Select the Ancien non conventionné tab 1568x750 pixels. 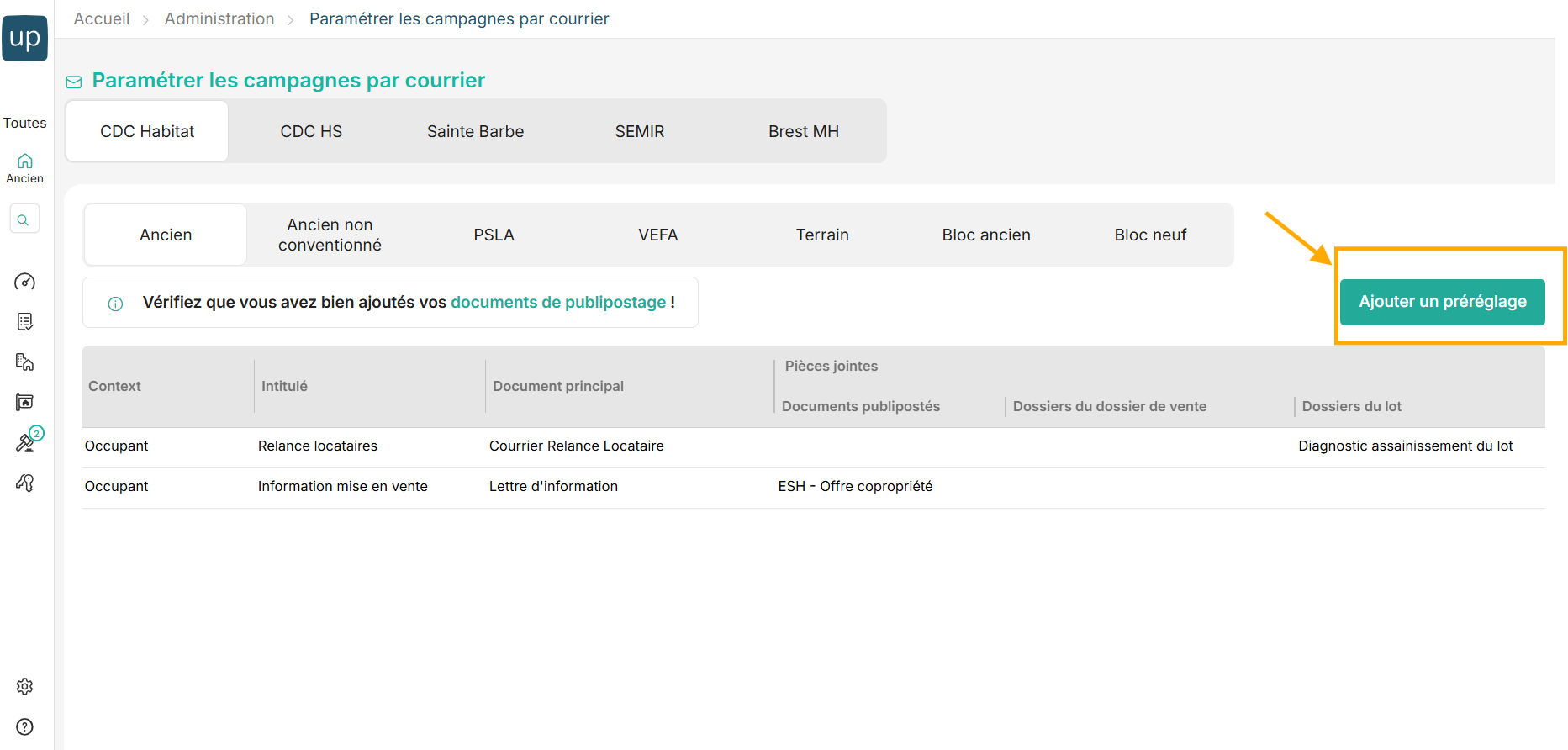point(330,235)
